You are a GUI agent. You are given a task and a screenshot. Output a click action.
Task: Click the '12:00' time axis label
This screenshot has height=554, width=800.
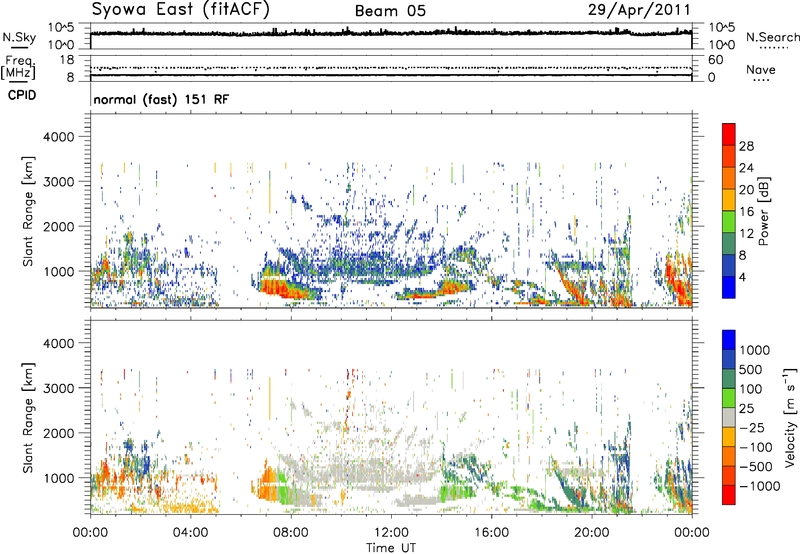click(391, 532)
